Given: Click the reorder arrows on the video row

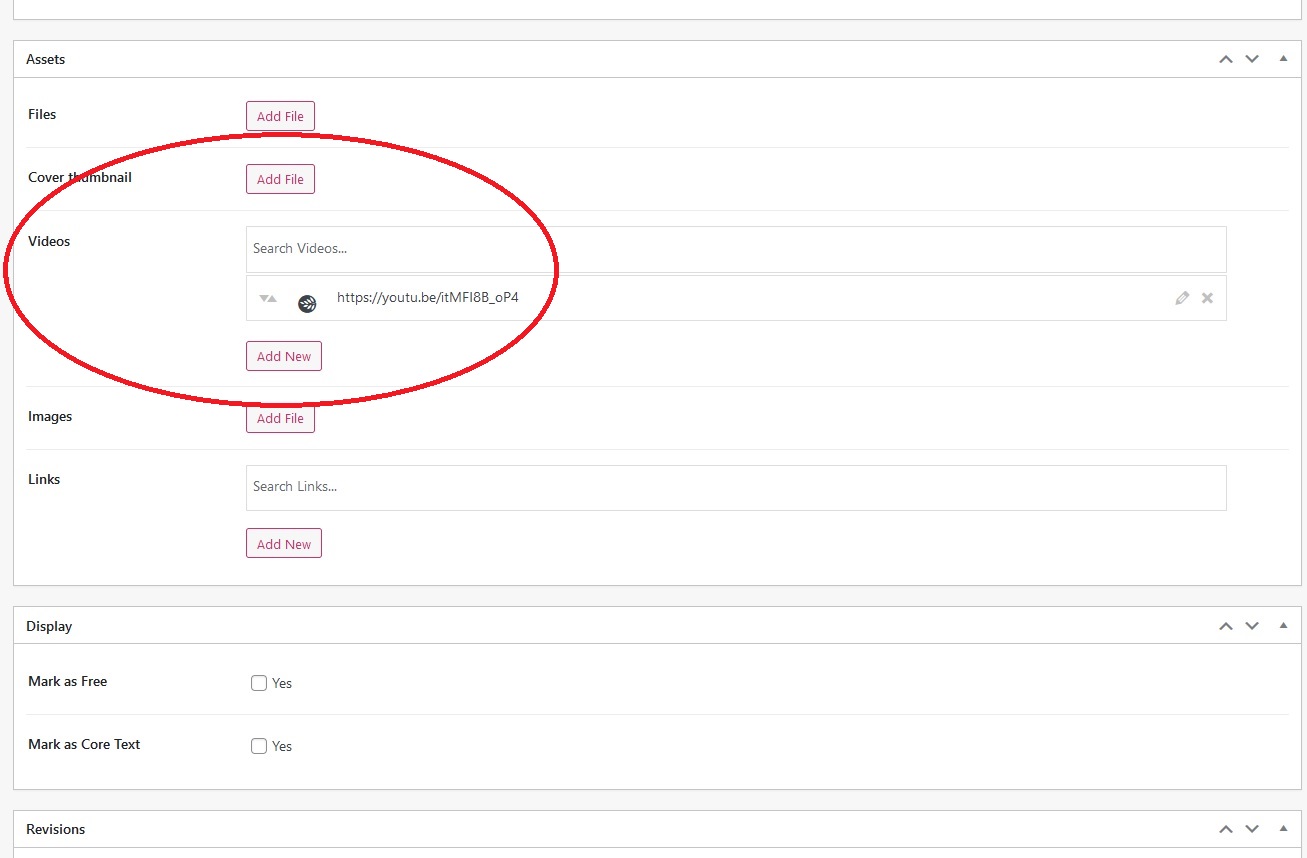Looking at the screenshot, I should tap(266, 297).
